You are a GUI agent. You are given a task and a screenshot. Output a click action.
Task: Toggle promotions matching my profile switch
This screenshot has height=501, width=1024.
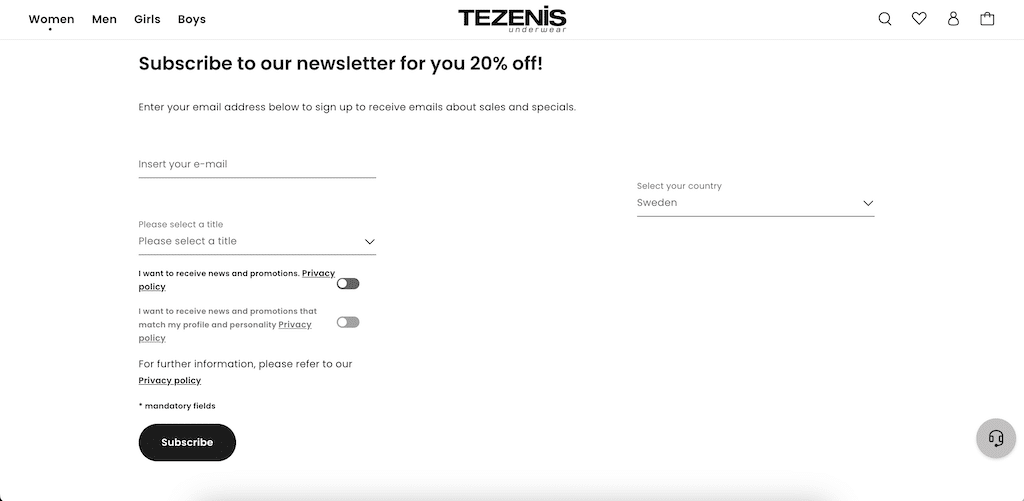click(x=347, y=322)
